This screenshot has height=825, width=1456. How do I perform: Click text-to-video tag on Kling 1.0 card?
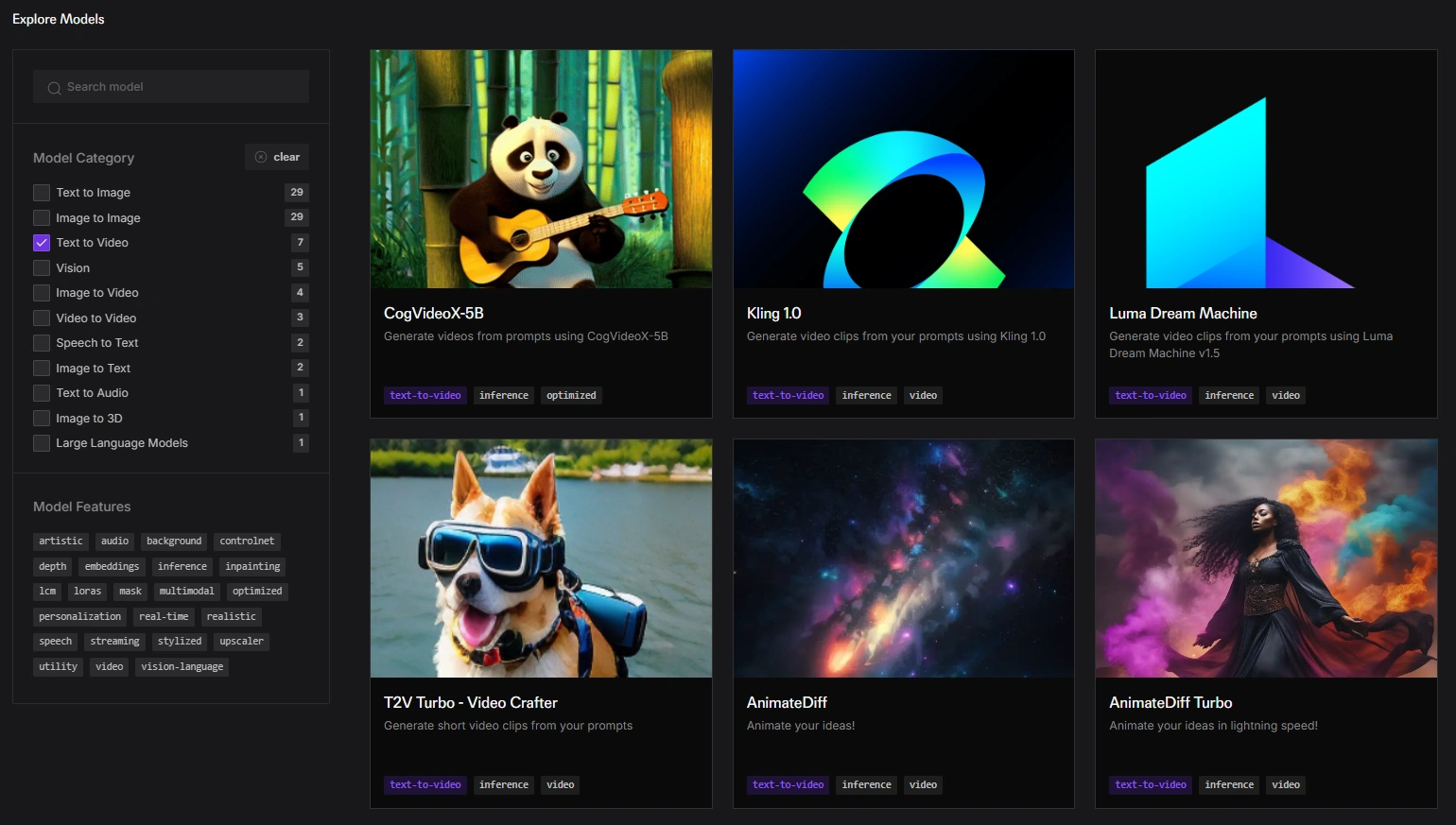pos(789,396)
